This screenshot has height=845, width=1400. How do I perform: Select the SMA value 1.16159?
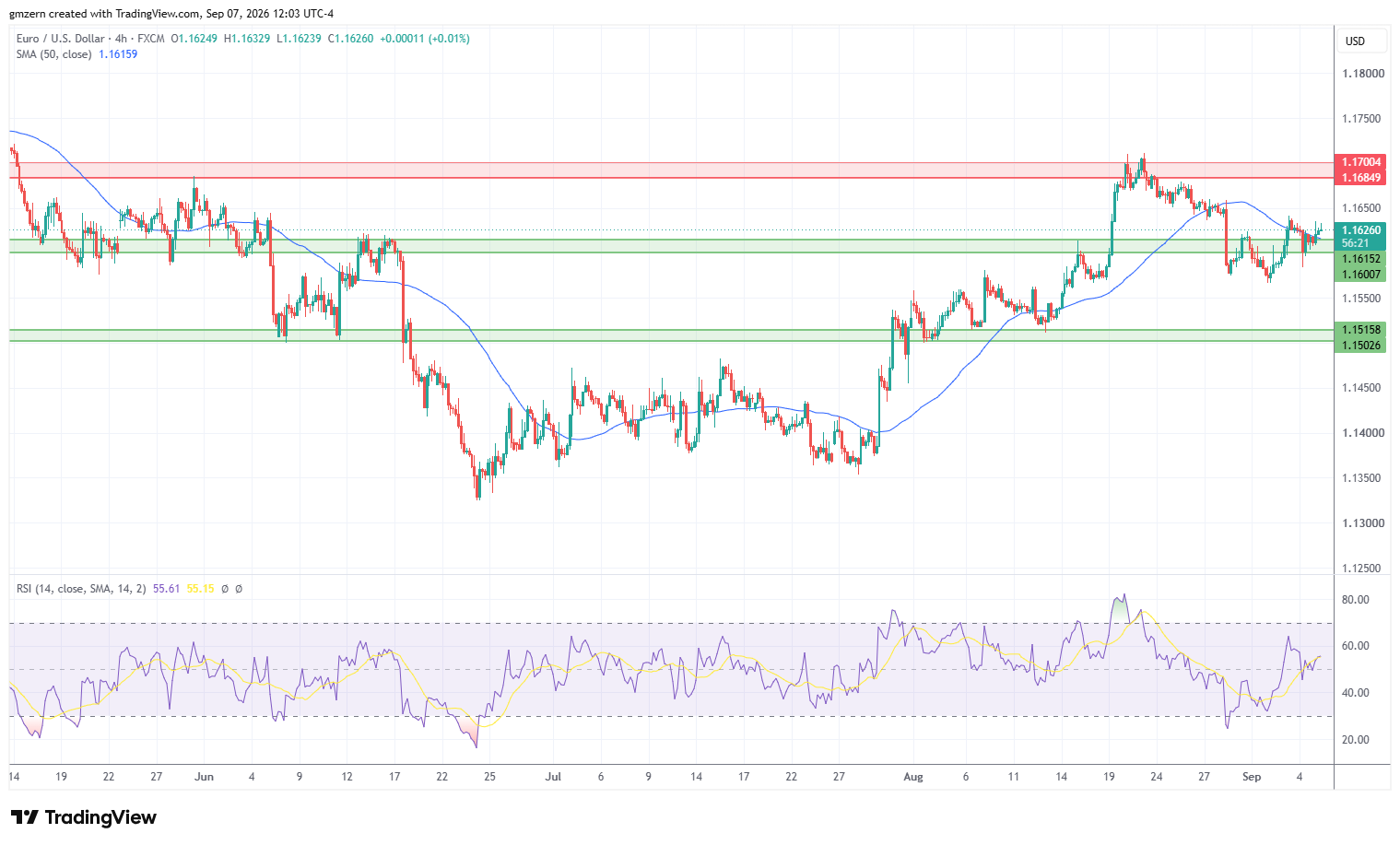[118, 54]
